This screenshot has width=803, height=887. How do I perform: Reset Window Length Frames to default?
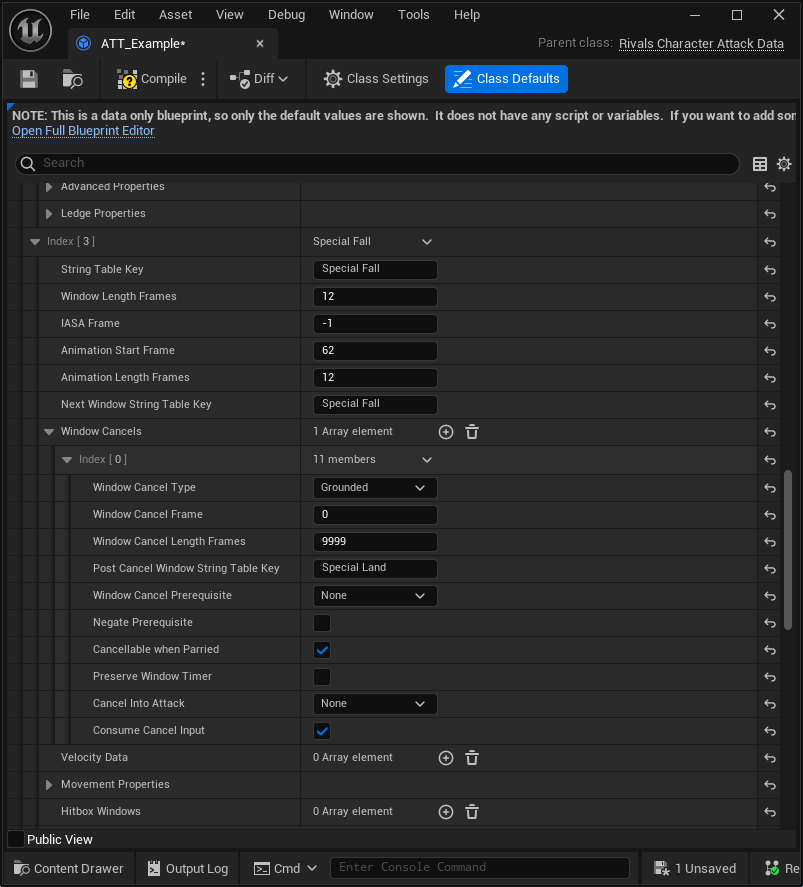pyautogui.click(x=770, y=297)
